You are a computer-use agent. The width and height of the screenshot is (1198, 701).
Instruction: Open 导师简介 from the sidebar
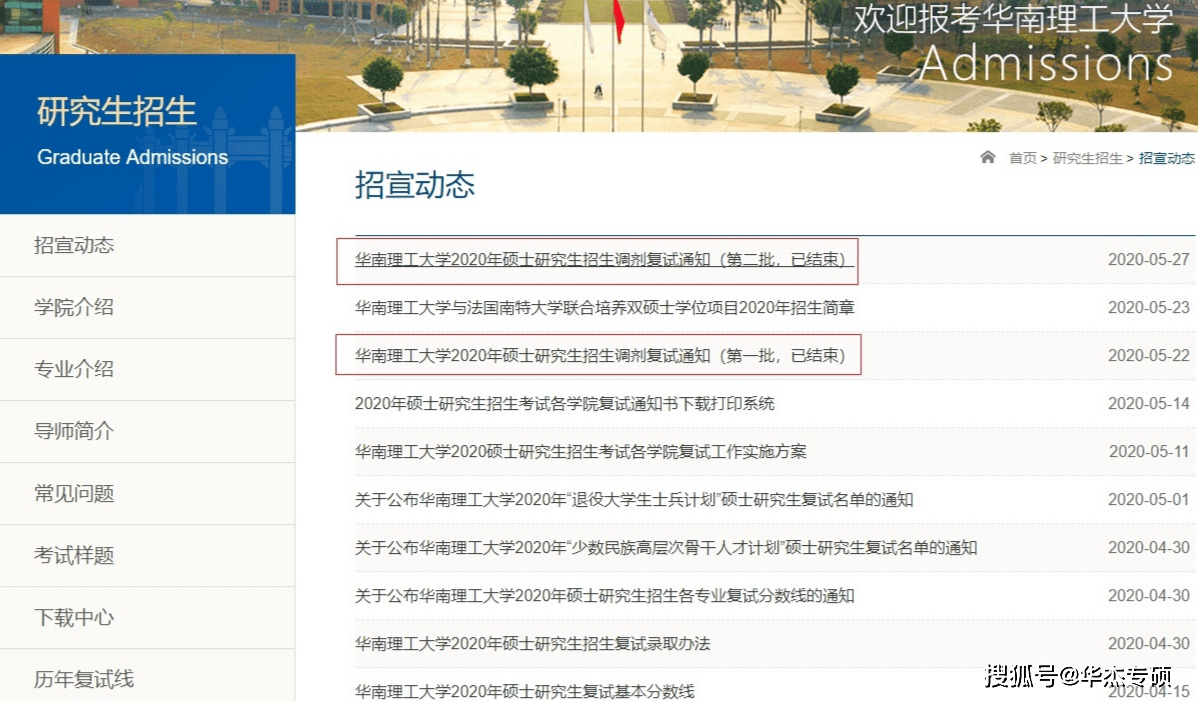(74, 431)
